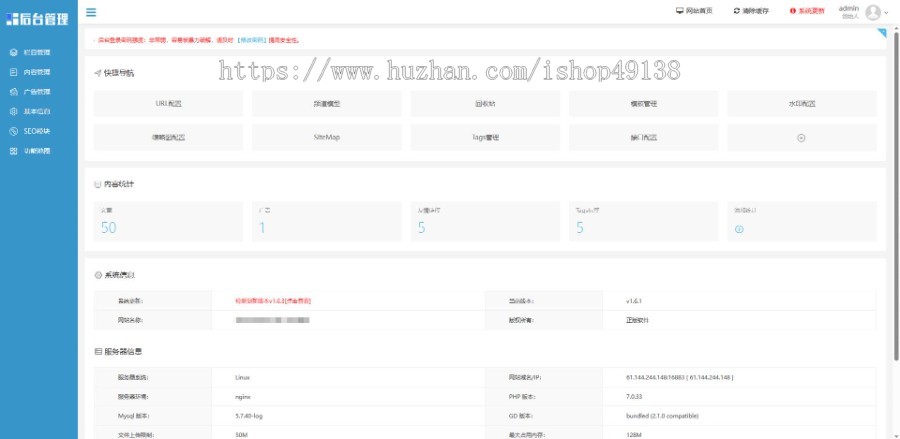The width and height of the screenshot is (900, 439).
Task: Click the 7.0.33 PHP version value
Action: [634, 397]
